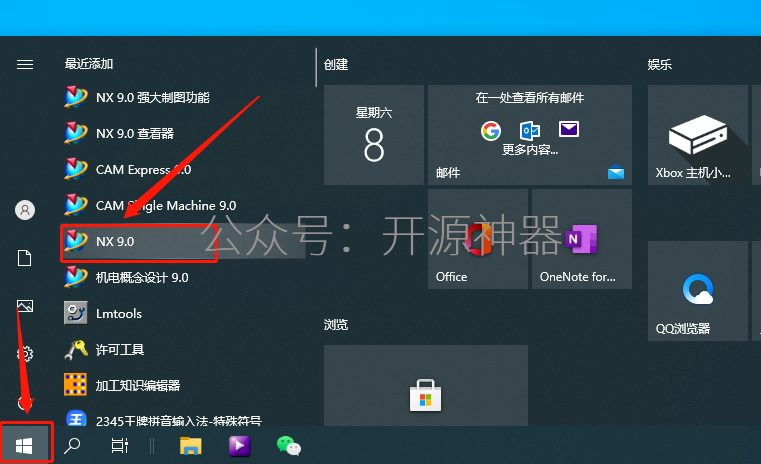
Task: Expand the hamburger menu in Start
Action: (25, 65)
